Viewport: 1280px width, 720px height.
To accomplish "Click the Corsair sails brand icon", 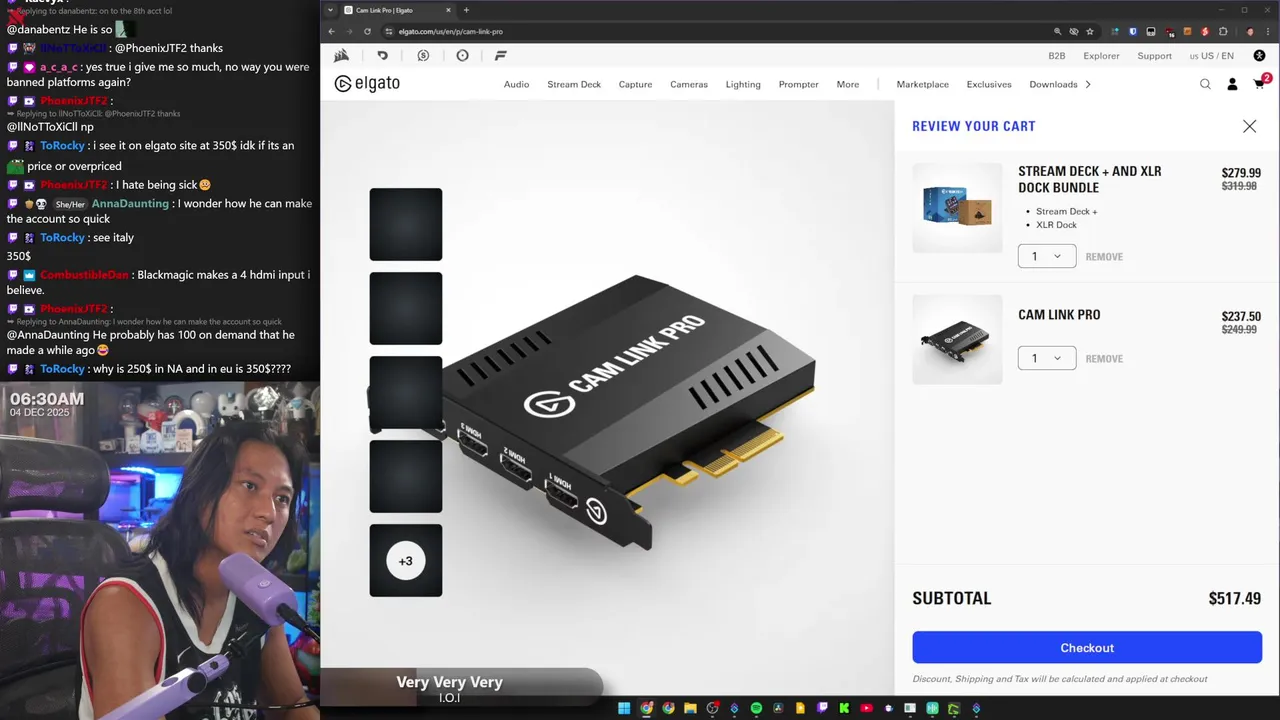I will pos(342,56).
